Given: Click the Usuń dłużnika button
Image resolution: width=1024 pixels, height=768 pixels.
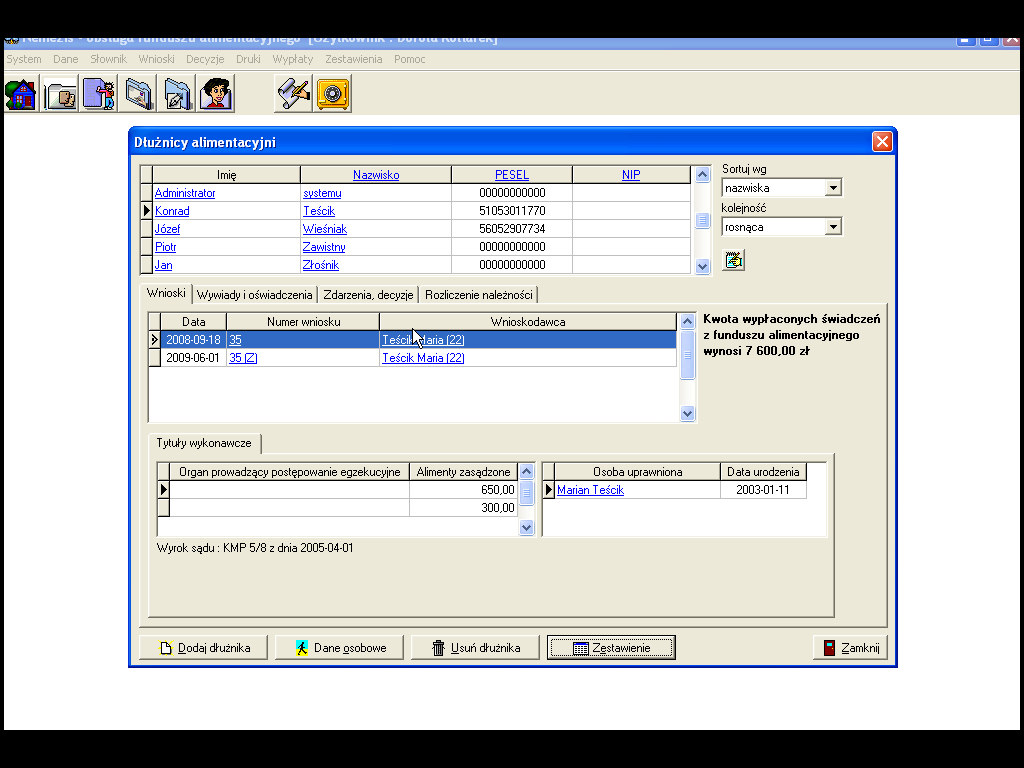Looking at the screenshot, I should 475,648.
